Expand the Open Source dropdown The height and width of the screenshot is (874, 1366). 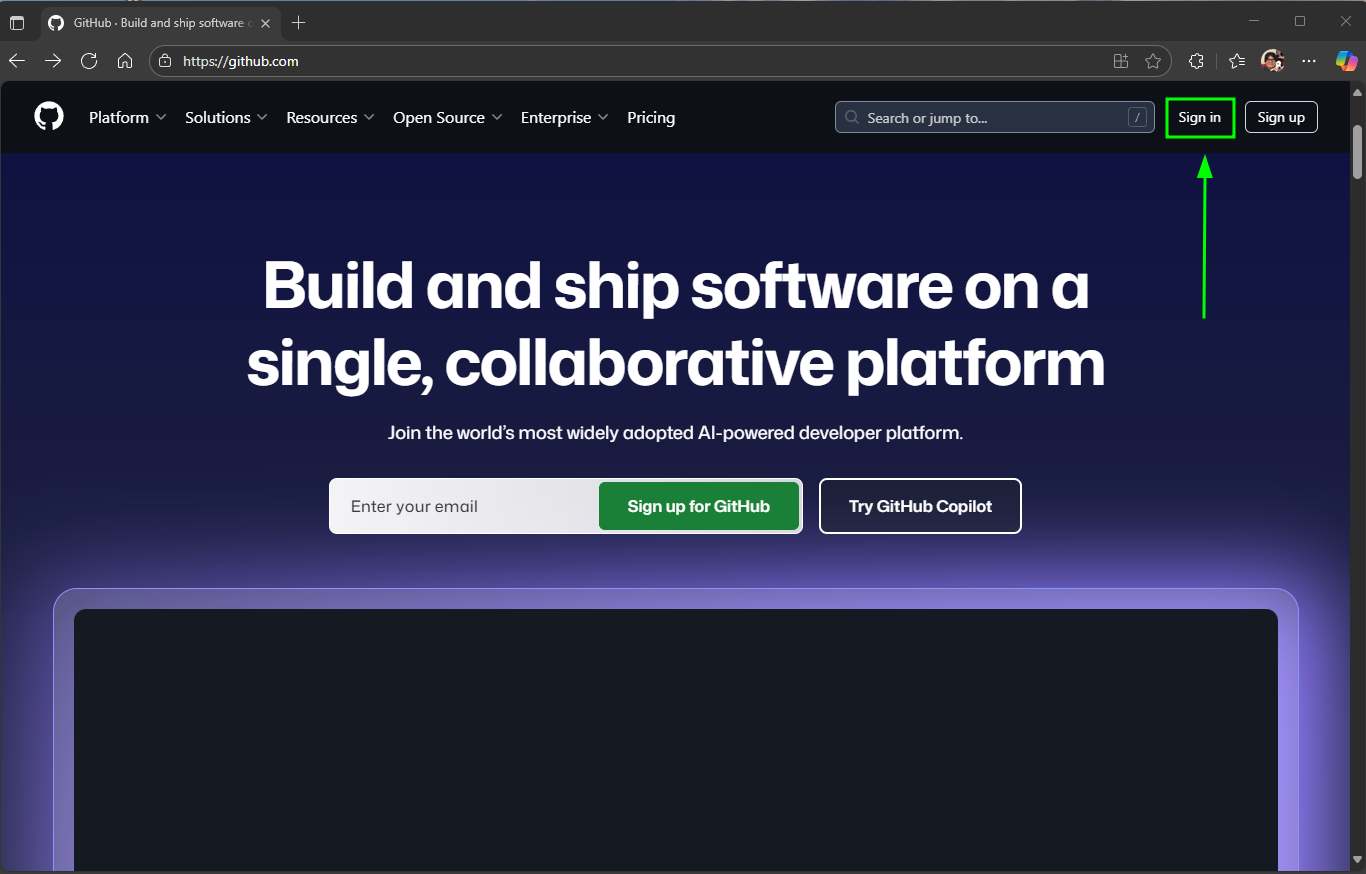(447, 117)
